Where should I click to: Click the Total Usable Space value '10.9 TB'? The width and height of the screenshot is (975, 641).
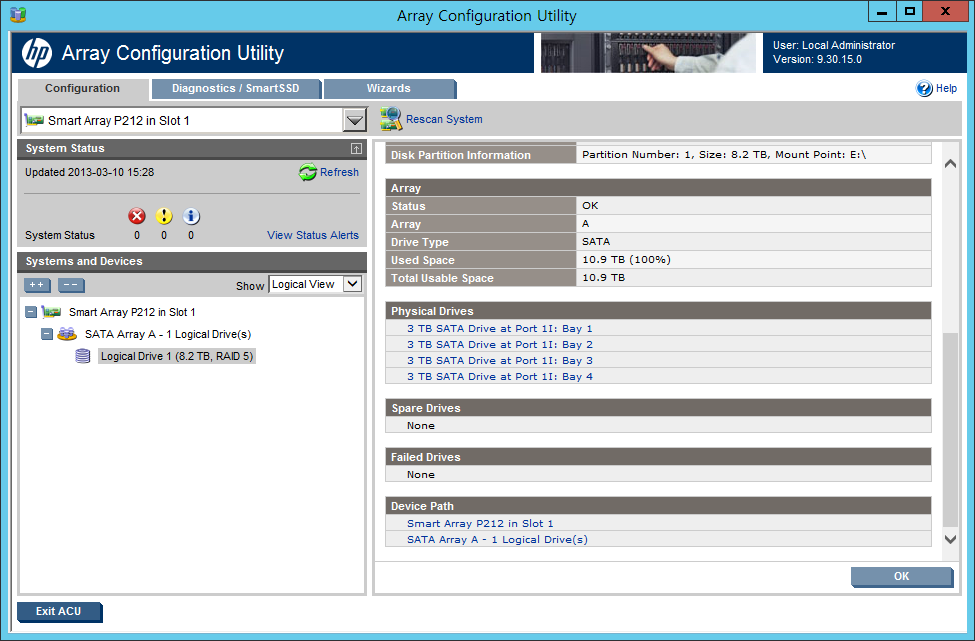tap(603, 278)
